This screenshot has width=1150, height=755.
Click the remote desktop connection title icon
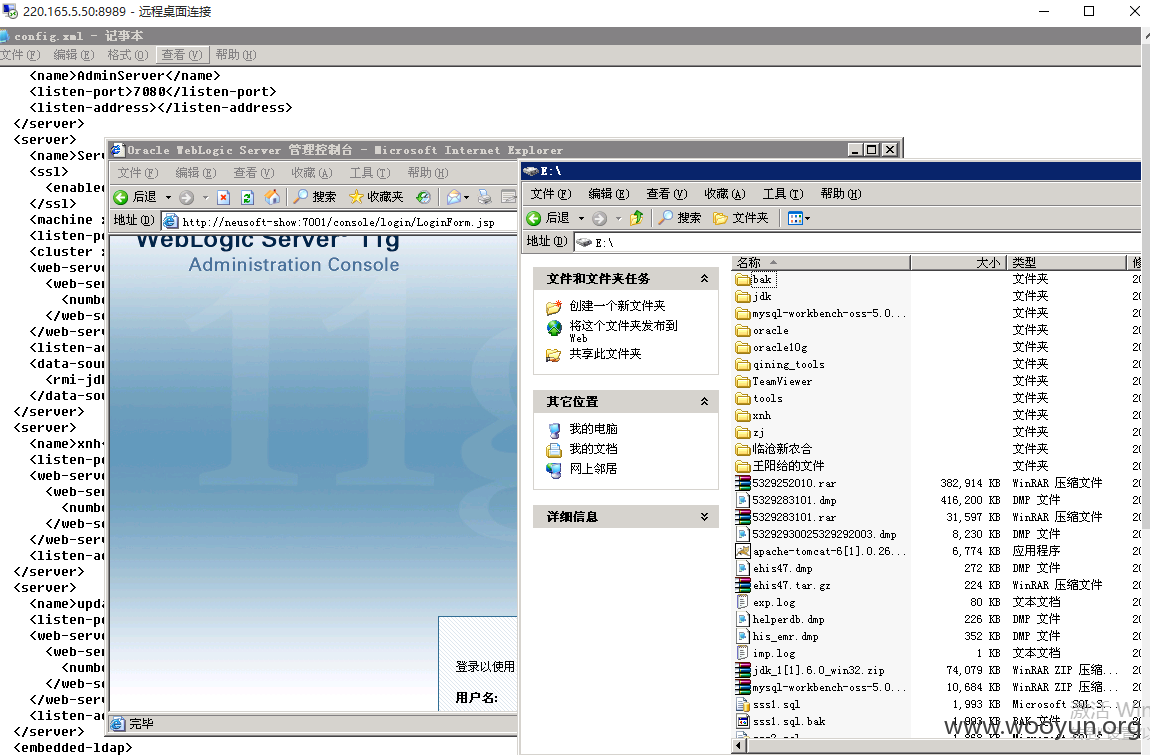(x=10, y=11)
